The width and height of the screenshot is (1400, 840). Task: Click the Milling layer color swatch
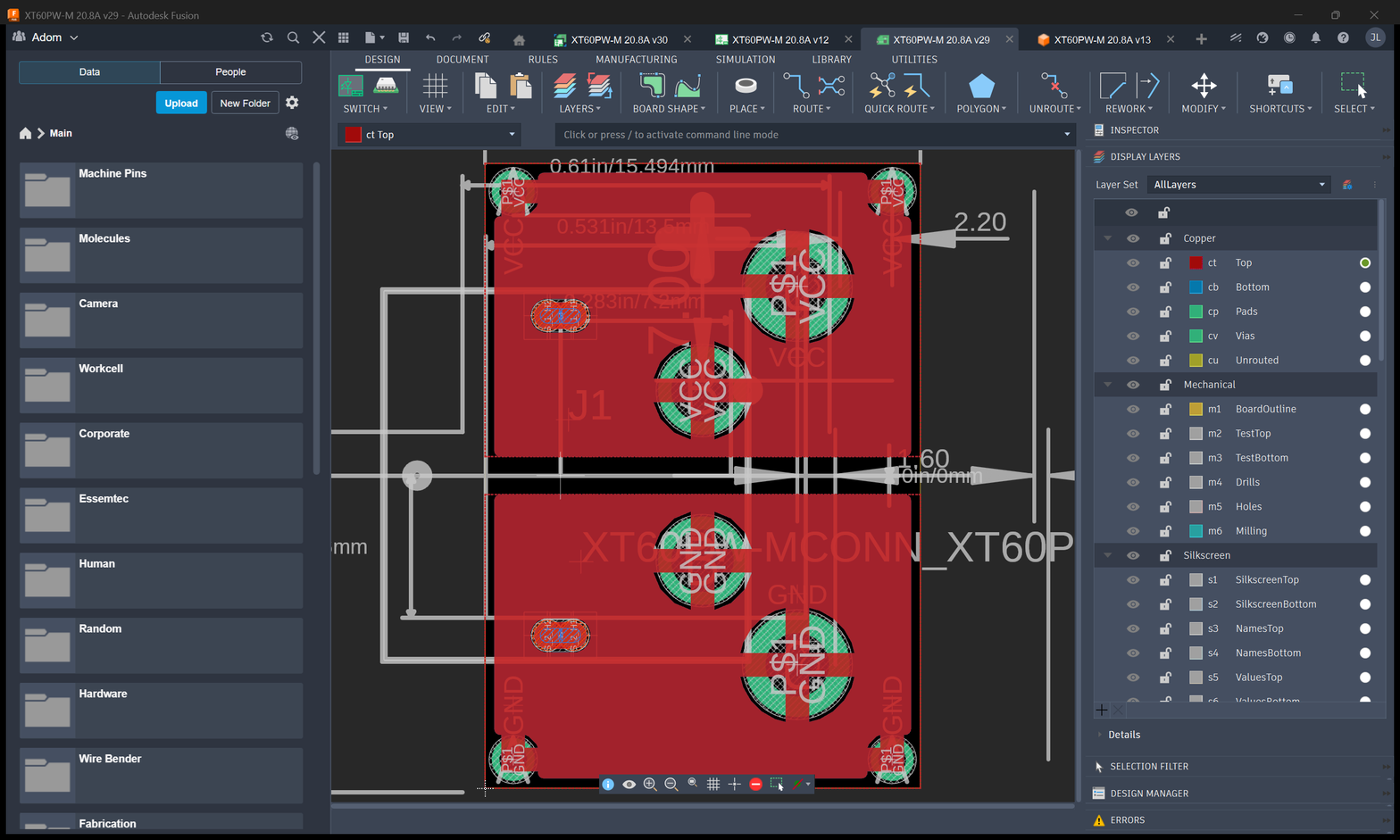(x=1196, y=531)
